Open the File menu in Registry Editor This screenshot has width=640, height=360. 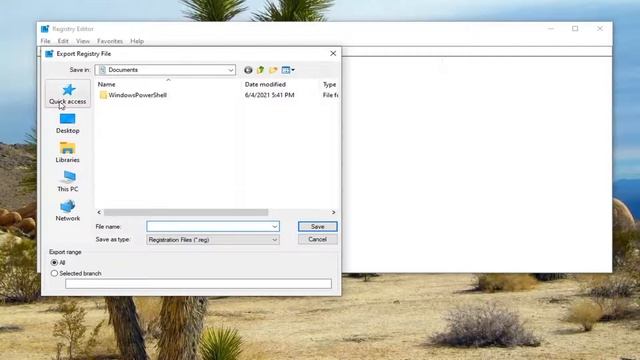[x=45, y=41]
